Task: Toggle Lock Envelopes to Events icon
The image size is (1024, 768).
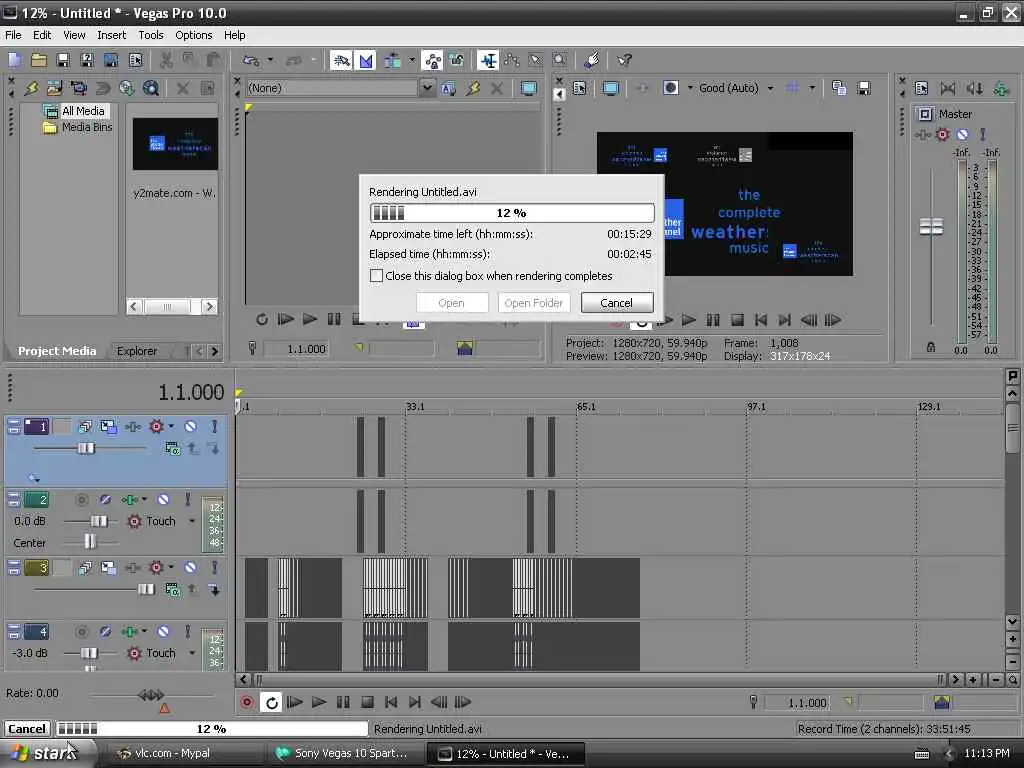Action: coord(432,61)
